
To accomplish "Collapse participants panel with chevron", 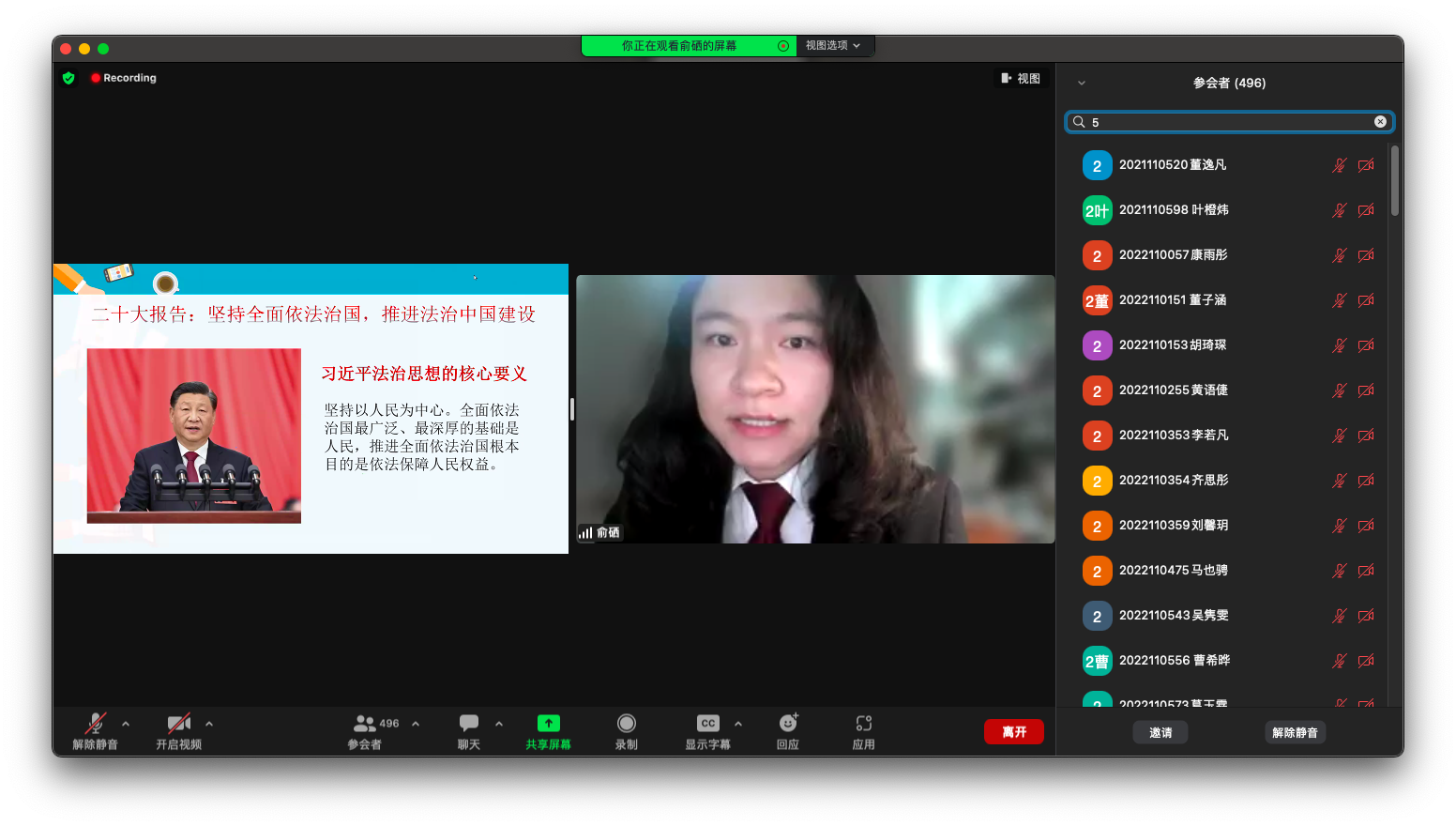I will 1081,84.
